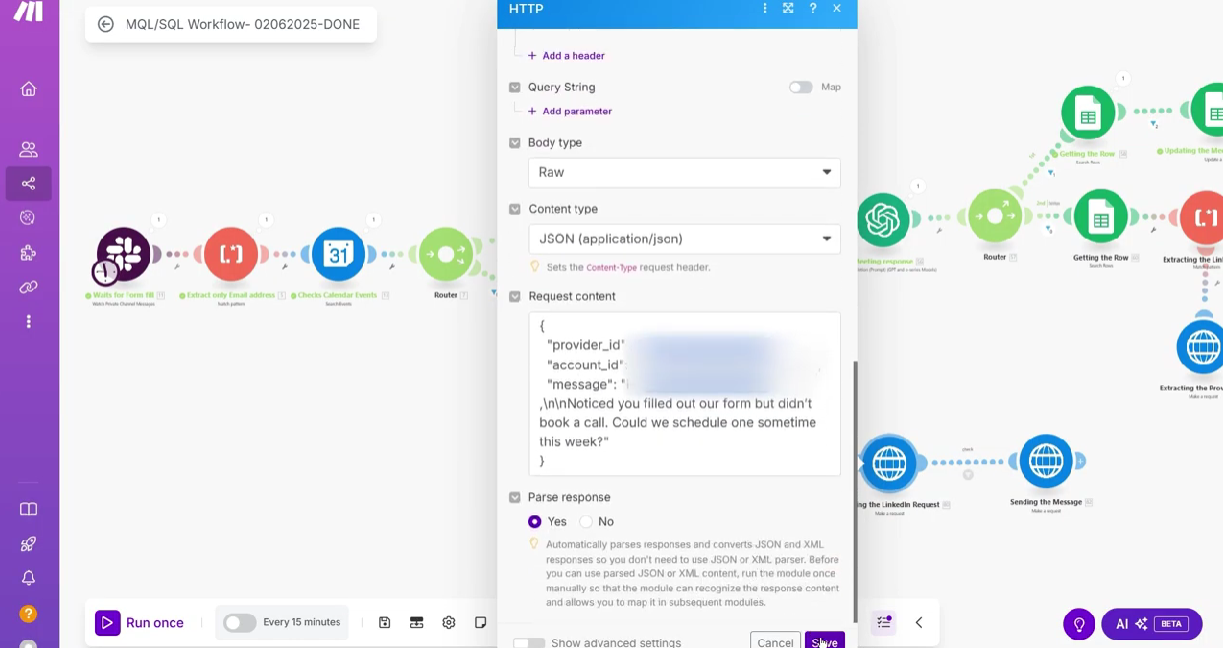Screen dimensions: 1223x648
Task: Select the 'Extracting the Prov…' HTTP module
Action: pos(1201,347)
